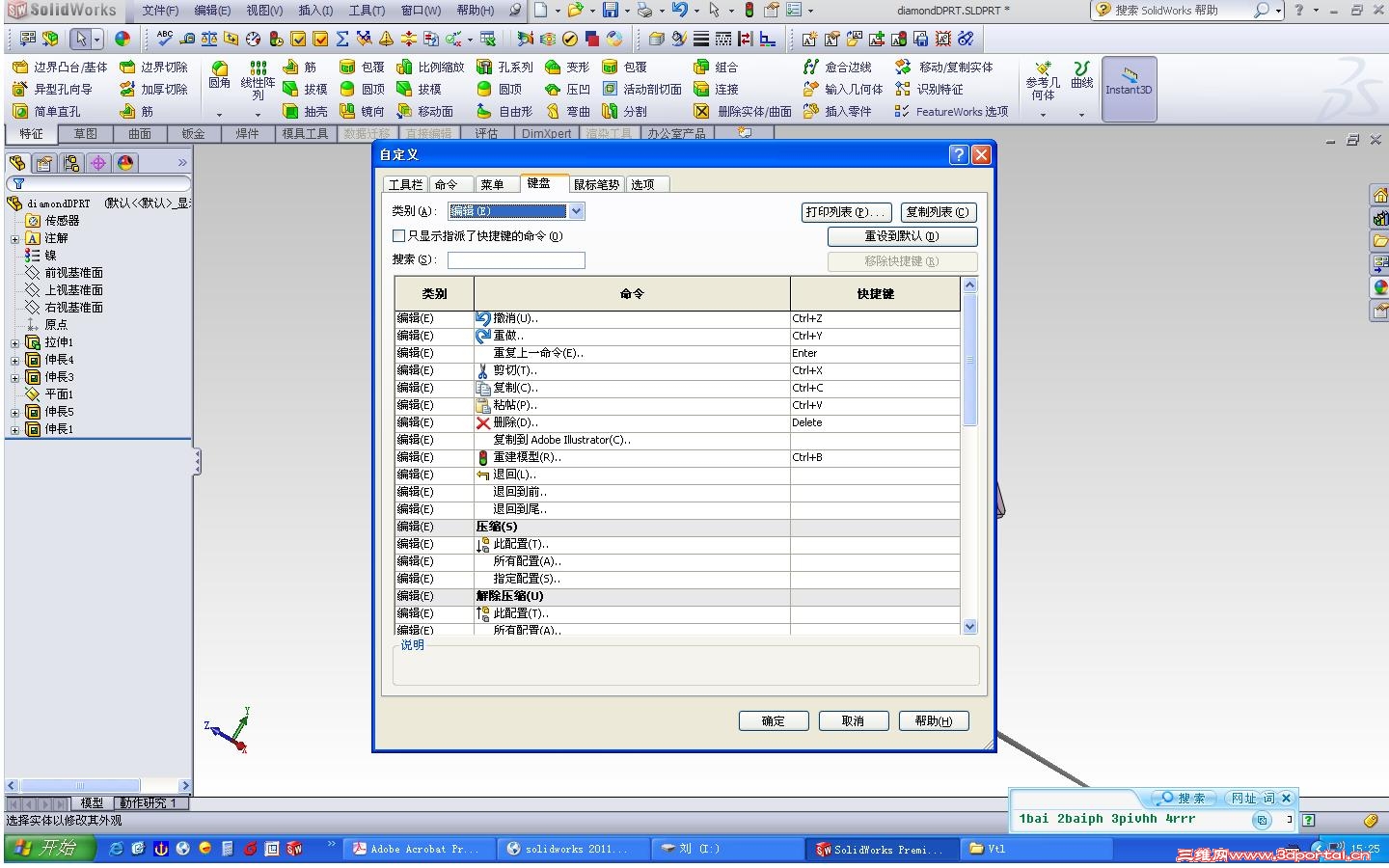Screen dimensions: 1389x868
Task: Expand the 拉伸1 feature node
Action: click(14, 343)
